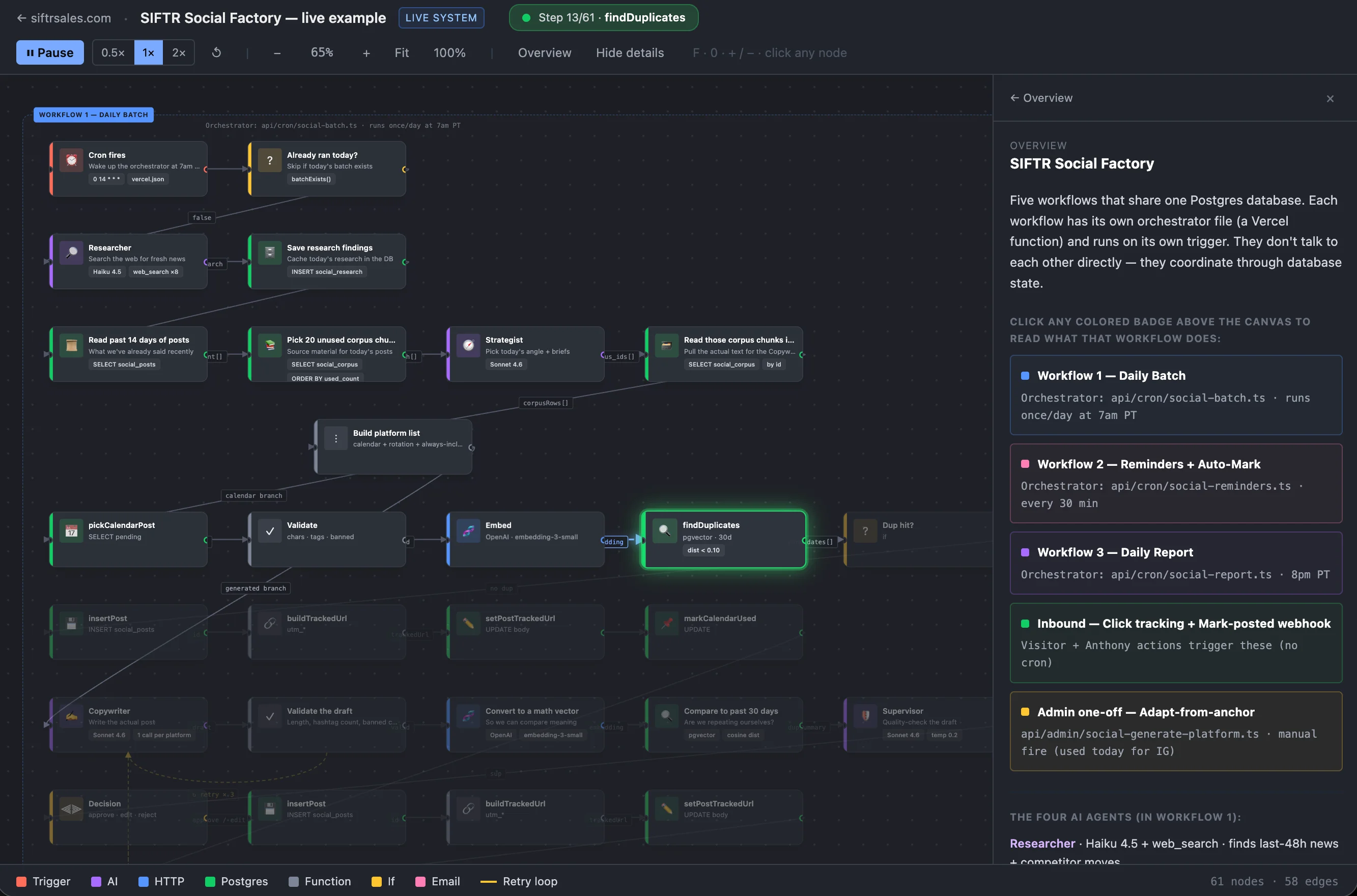
Task: Click the ← Overview link in side panel
Action: (x=1041, y=98)
